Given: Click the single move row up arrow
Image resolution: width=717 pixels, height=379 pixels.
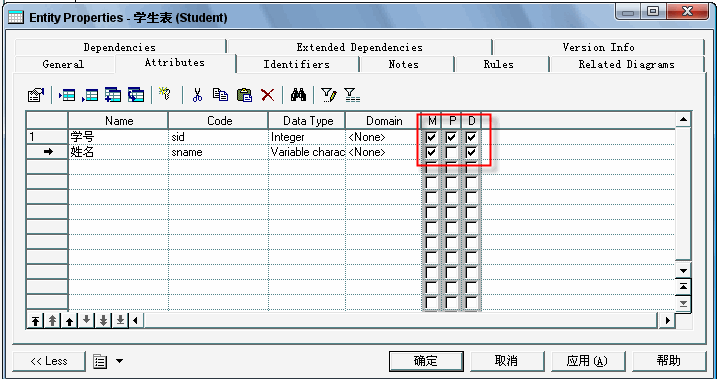Looking at the screenshot, I should (x=69, y=321).
